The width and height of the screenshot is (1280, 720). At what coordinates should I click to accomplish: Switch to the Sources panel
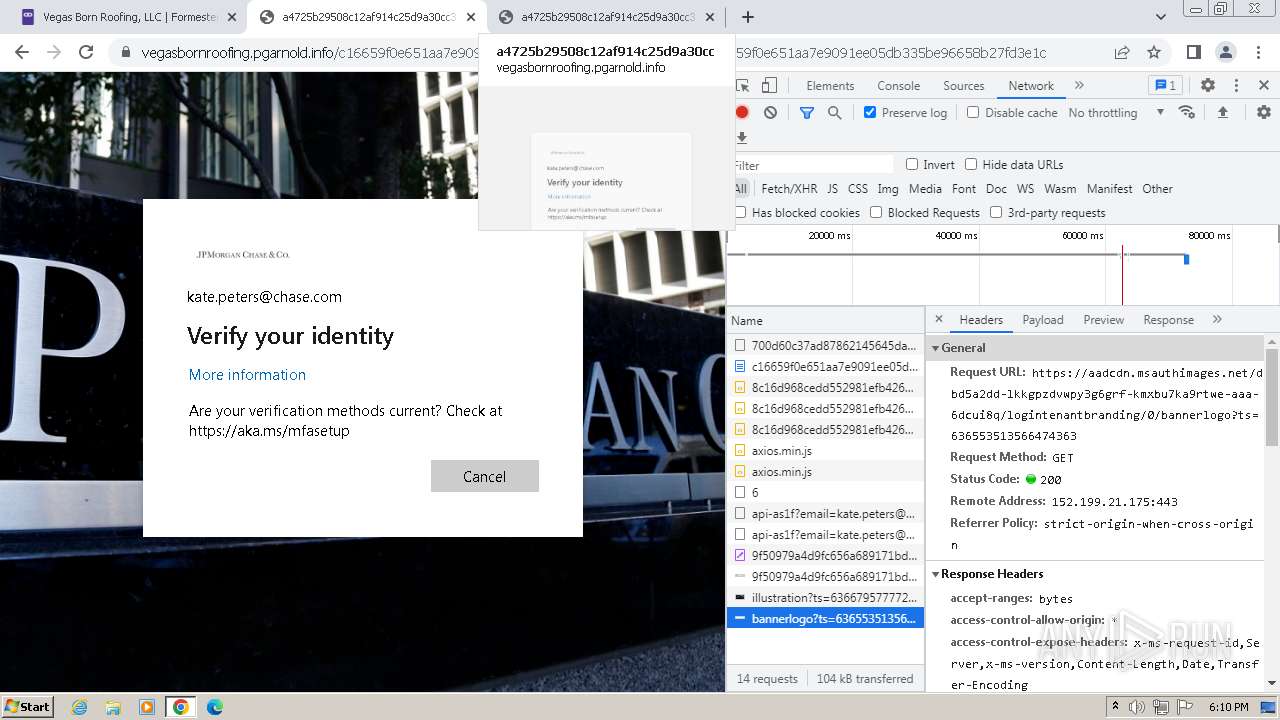pyautogui.click(x=964, y=86)
